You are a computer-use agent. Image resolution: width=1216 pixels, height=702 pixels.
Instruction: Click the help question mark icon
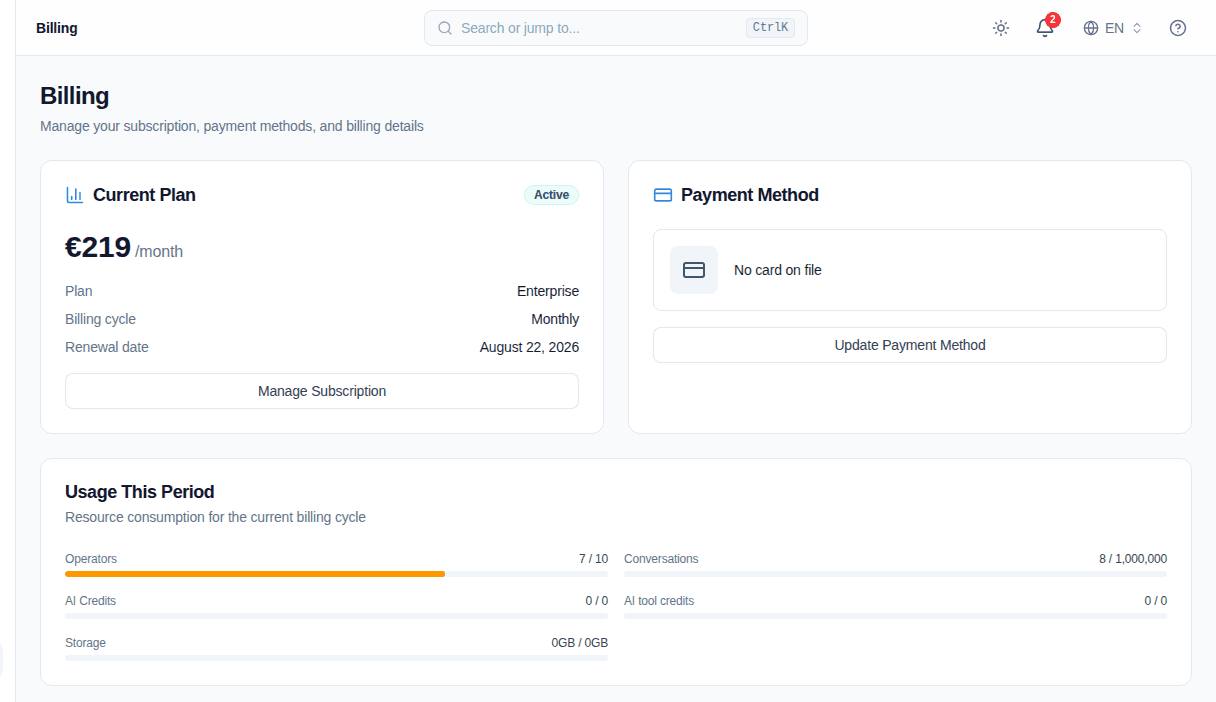[x=1178, y=28]
